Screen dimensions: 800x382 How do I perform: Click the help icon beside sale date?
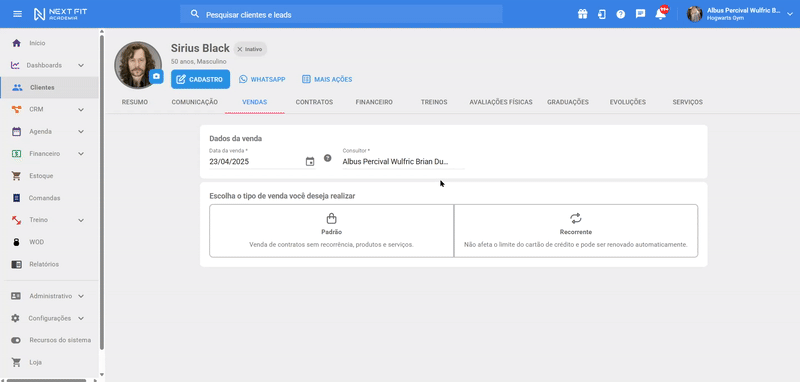(328, 158)
